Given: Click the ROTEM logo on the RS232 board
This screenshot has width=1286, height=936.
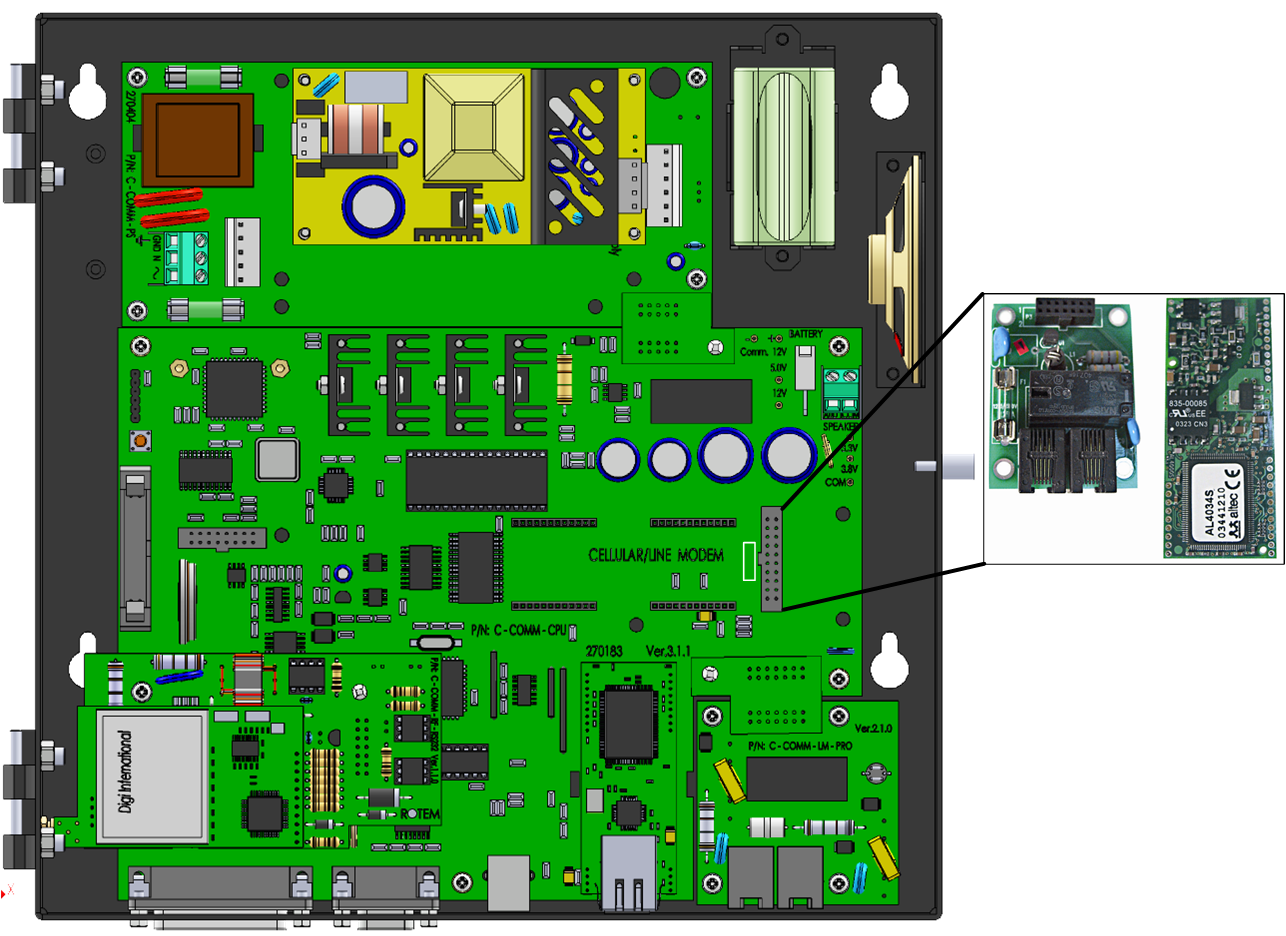Looking at the screenshot, I should click(x=419, y=814).
